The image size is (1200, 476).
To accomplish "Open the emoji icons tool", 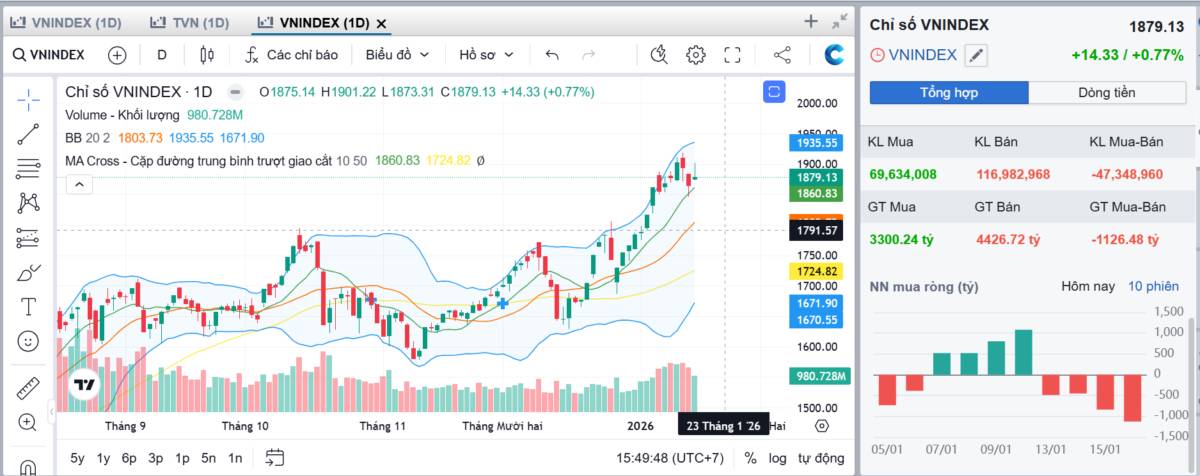I will pos(28,341).
